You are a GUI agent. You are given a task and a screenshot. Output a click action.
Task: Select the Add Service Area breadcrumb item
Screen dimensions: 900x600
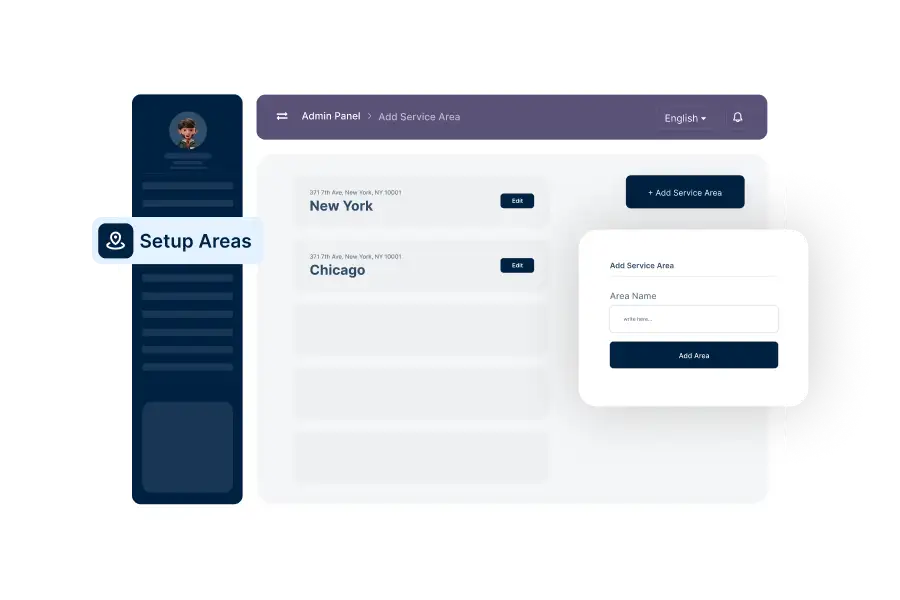[419, 117]
